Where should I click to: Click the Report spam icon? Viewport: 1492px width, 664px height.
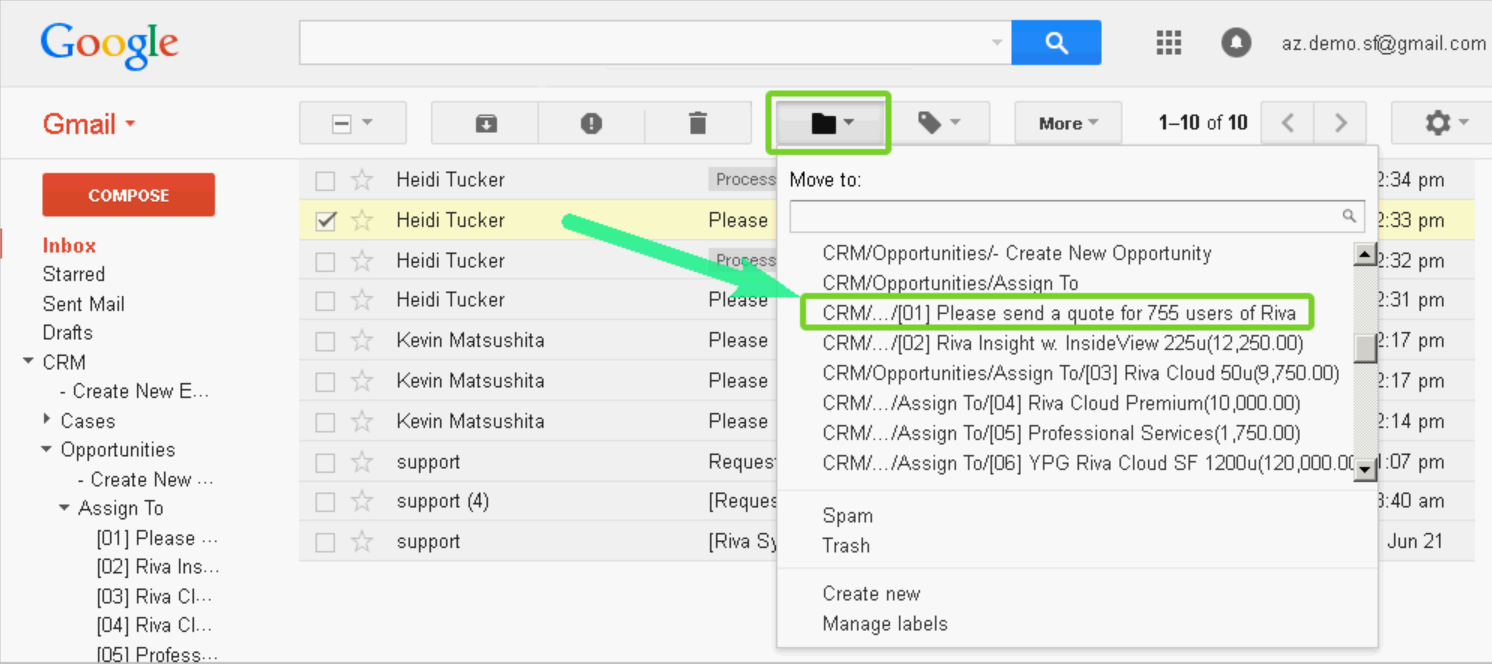[591, 123]
